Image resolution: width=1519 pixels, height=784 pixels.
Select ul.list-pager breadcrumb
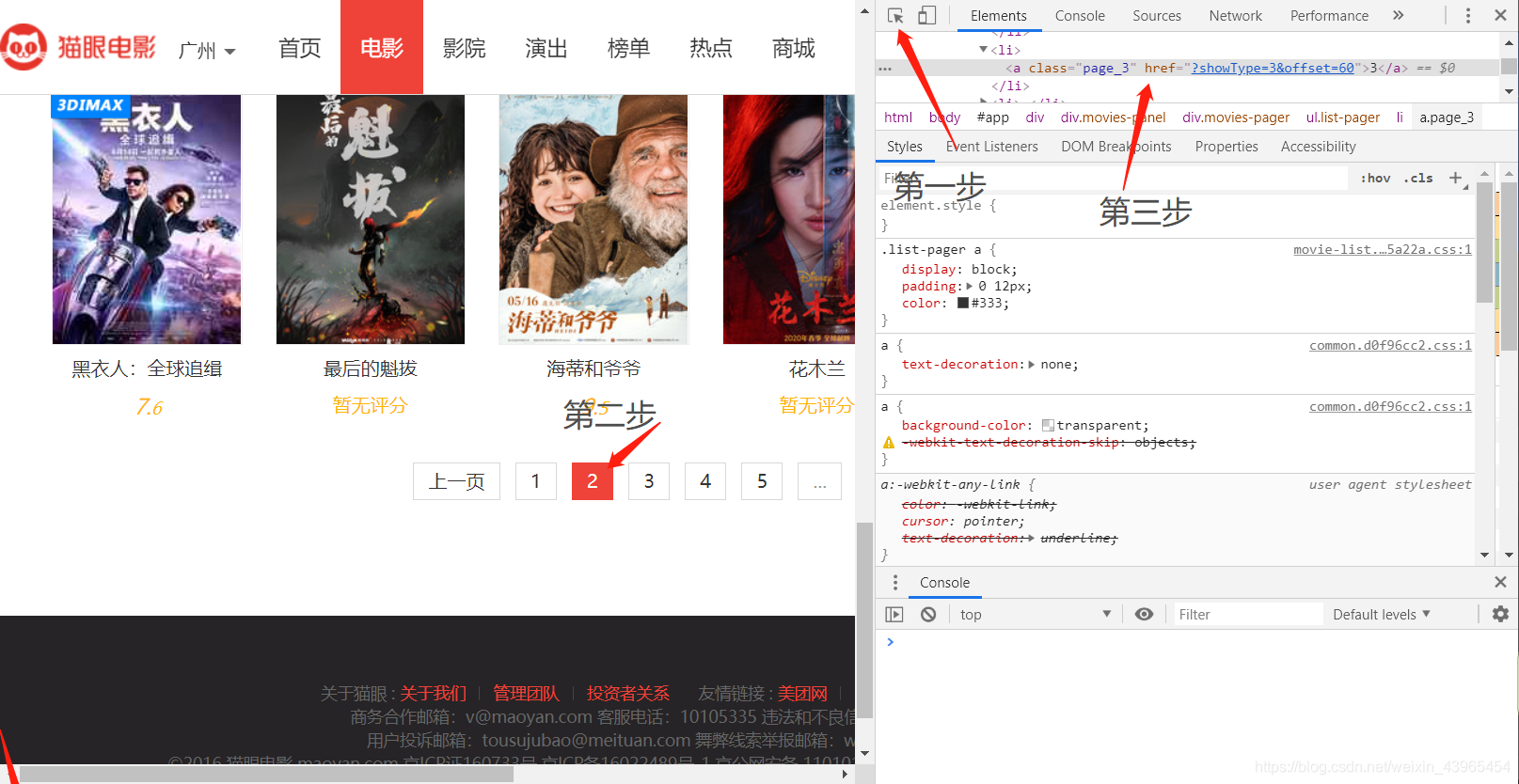click(1342, 117)
